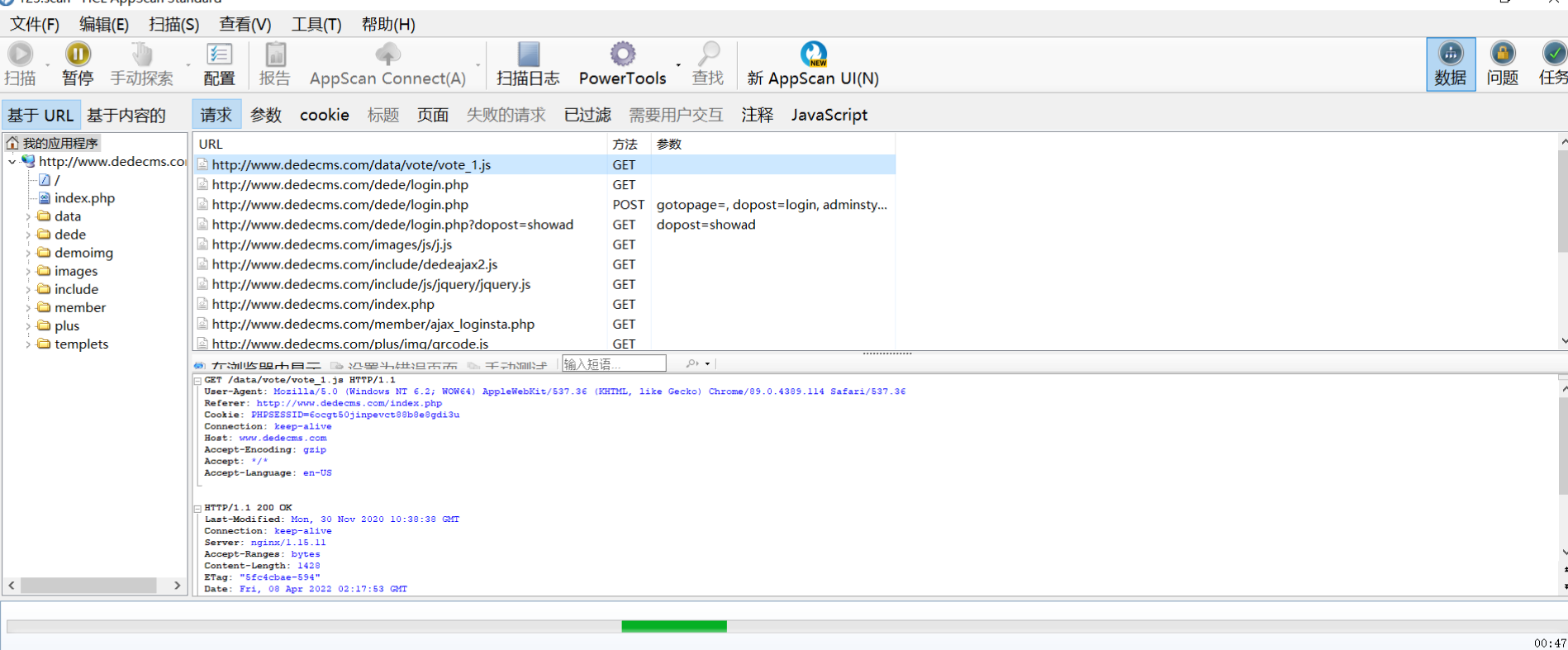
Task: Open search options dropdown arrow
Action: point(707,363)
